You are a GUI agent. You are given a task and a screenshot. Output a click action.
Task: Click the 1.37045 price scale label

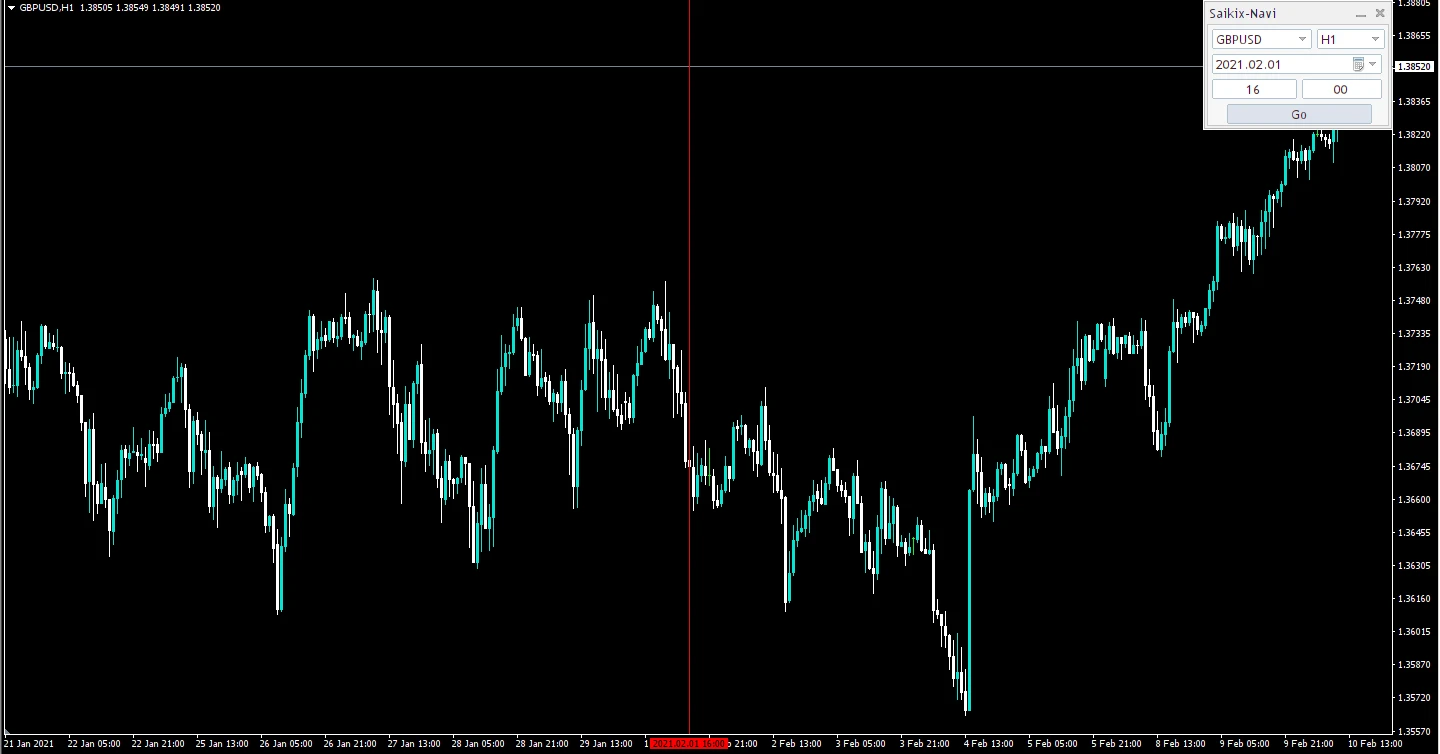(1413, 400)
